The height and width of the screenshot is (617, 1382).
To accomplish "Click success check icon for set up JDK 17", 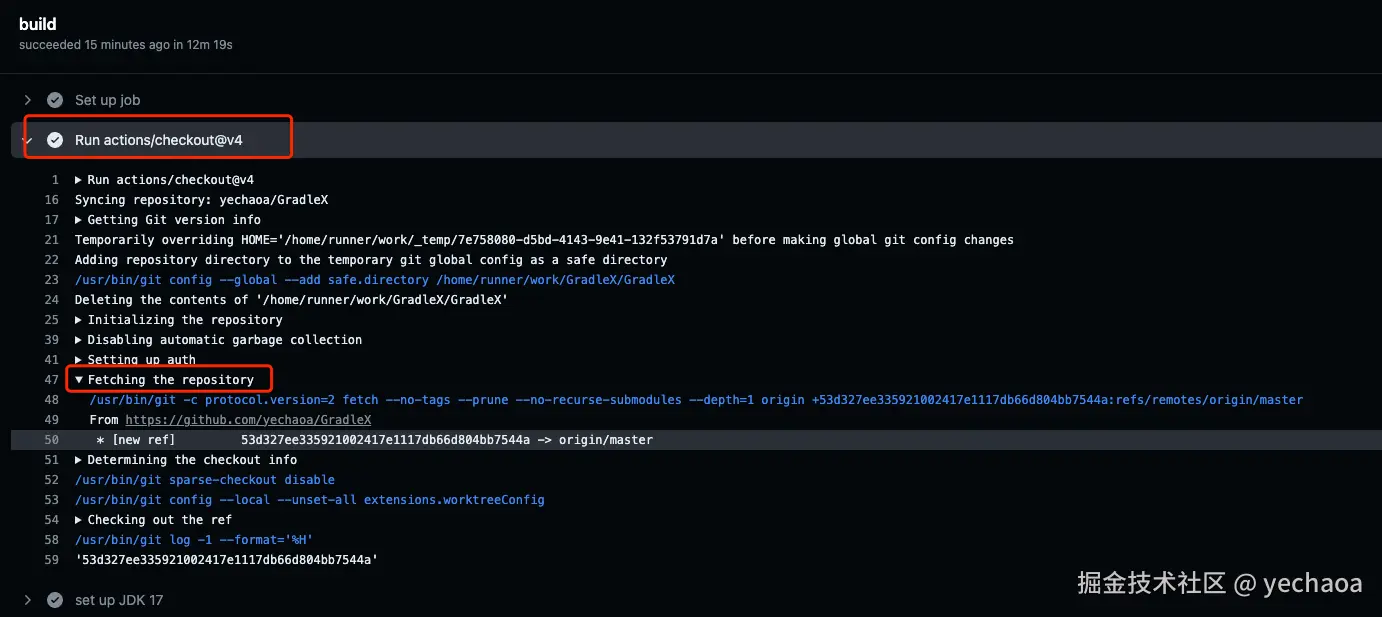I will (x=55, y=600).
